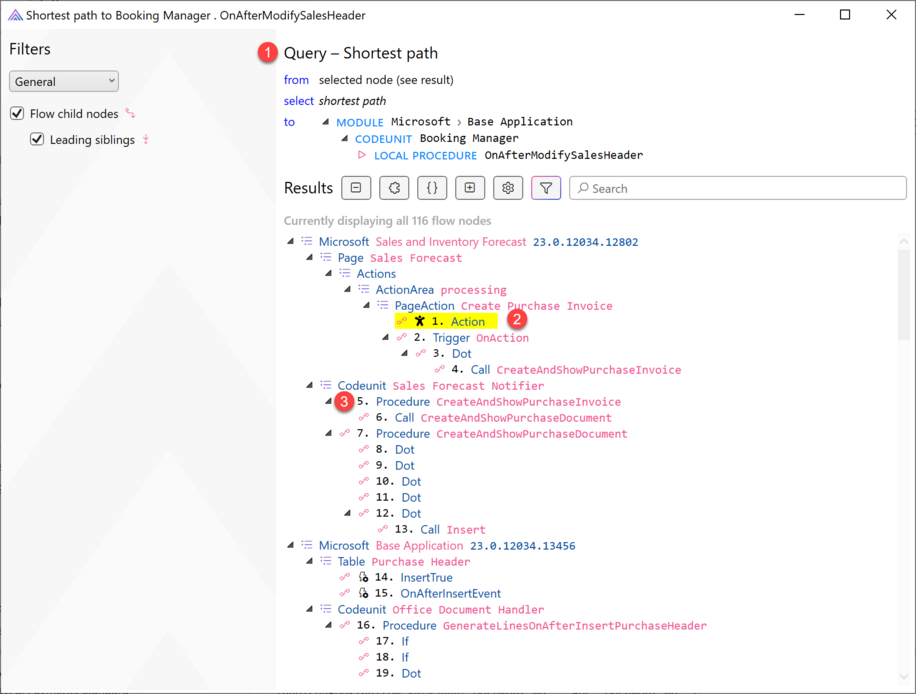Click the play triangle icon beside LOCAL PROCEDURE
The height and width of the screenshot is (694, 916).
362,155
